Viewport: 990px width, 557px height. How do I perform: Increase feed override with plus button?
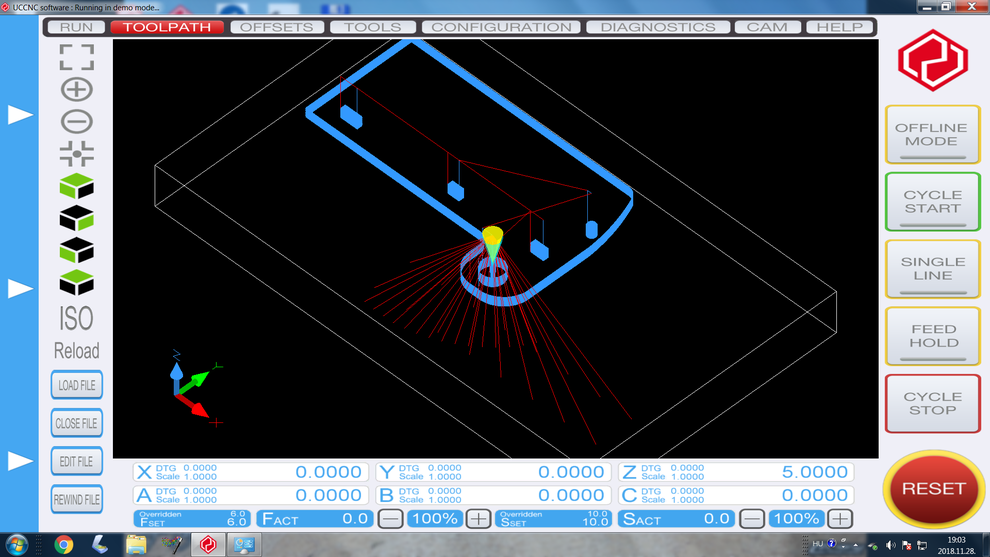pyautogui.click(x=478, y=518)
